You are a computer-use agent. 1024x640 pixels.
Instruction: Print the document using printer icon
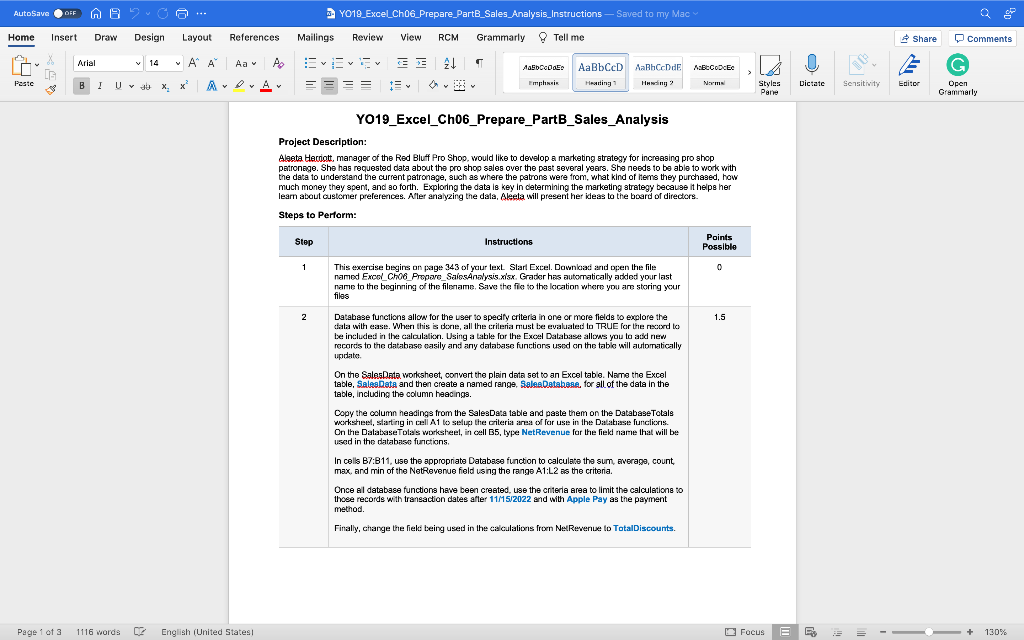pyautogui.click(x=182, y=13)
